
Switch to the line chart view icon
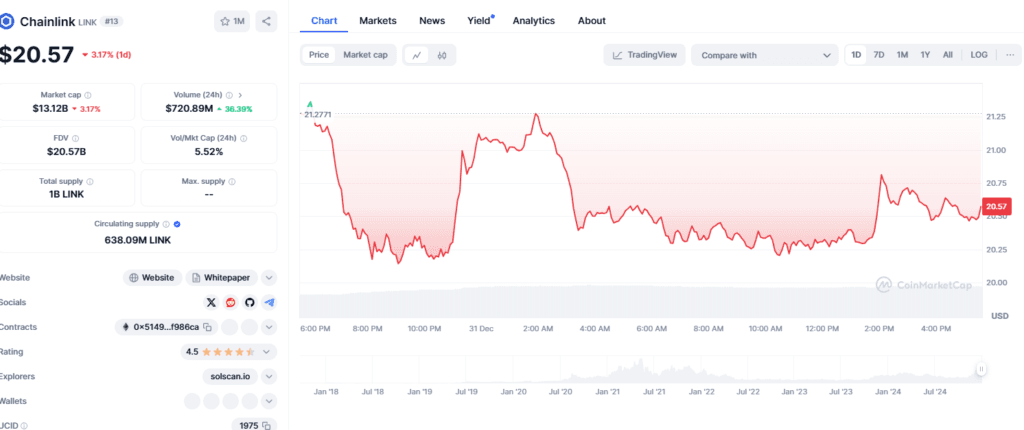tap(416, 56)
